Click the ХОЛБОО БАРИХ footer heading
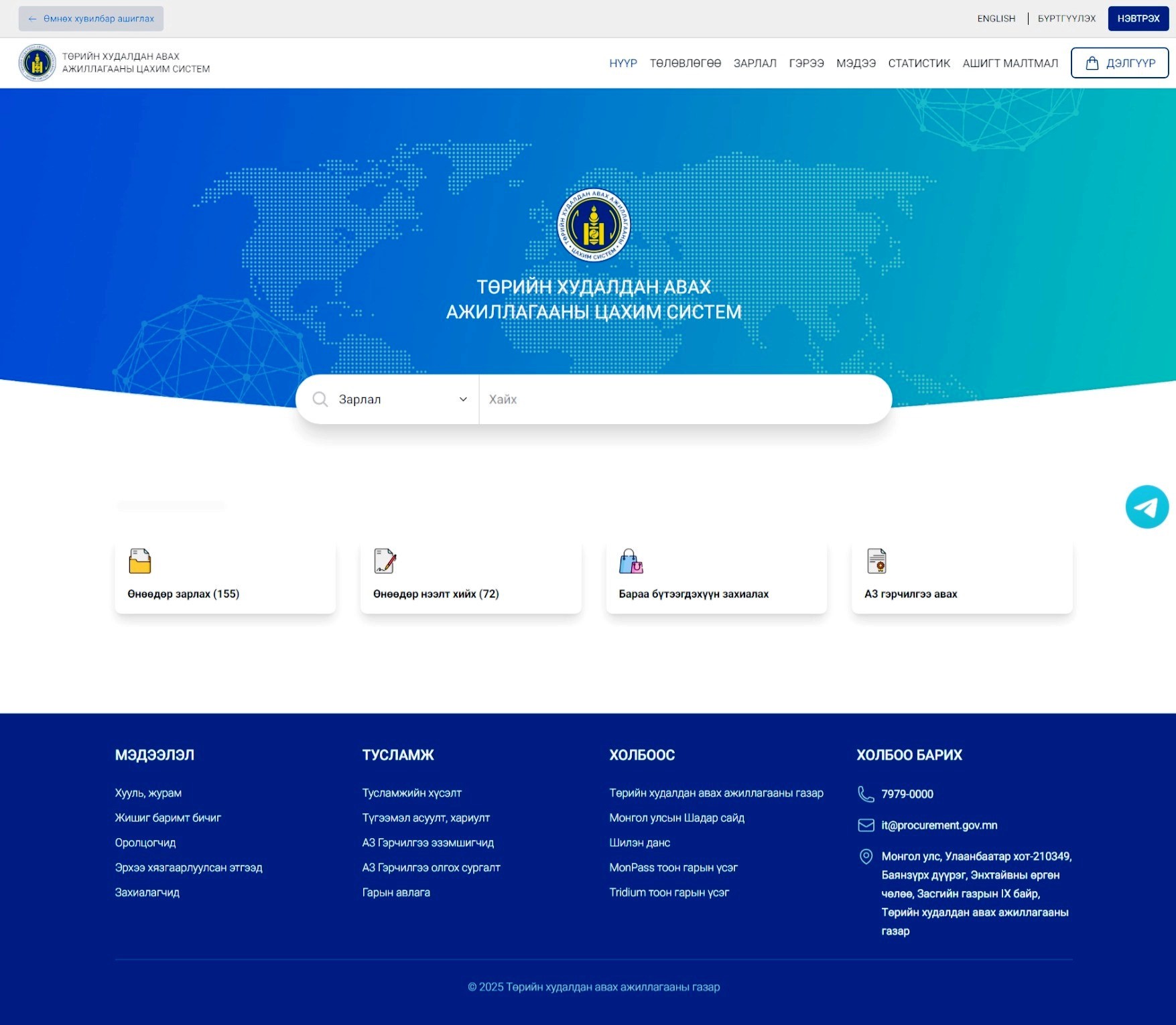This screenshot has height=1025, width=1176. point(909,755)
